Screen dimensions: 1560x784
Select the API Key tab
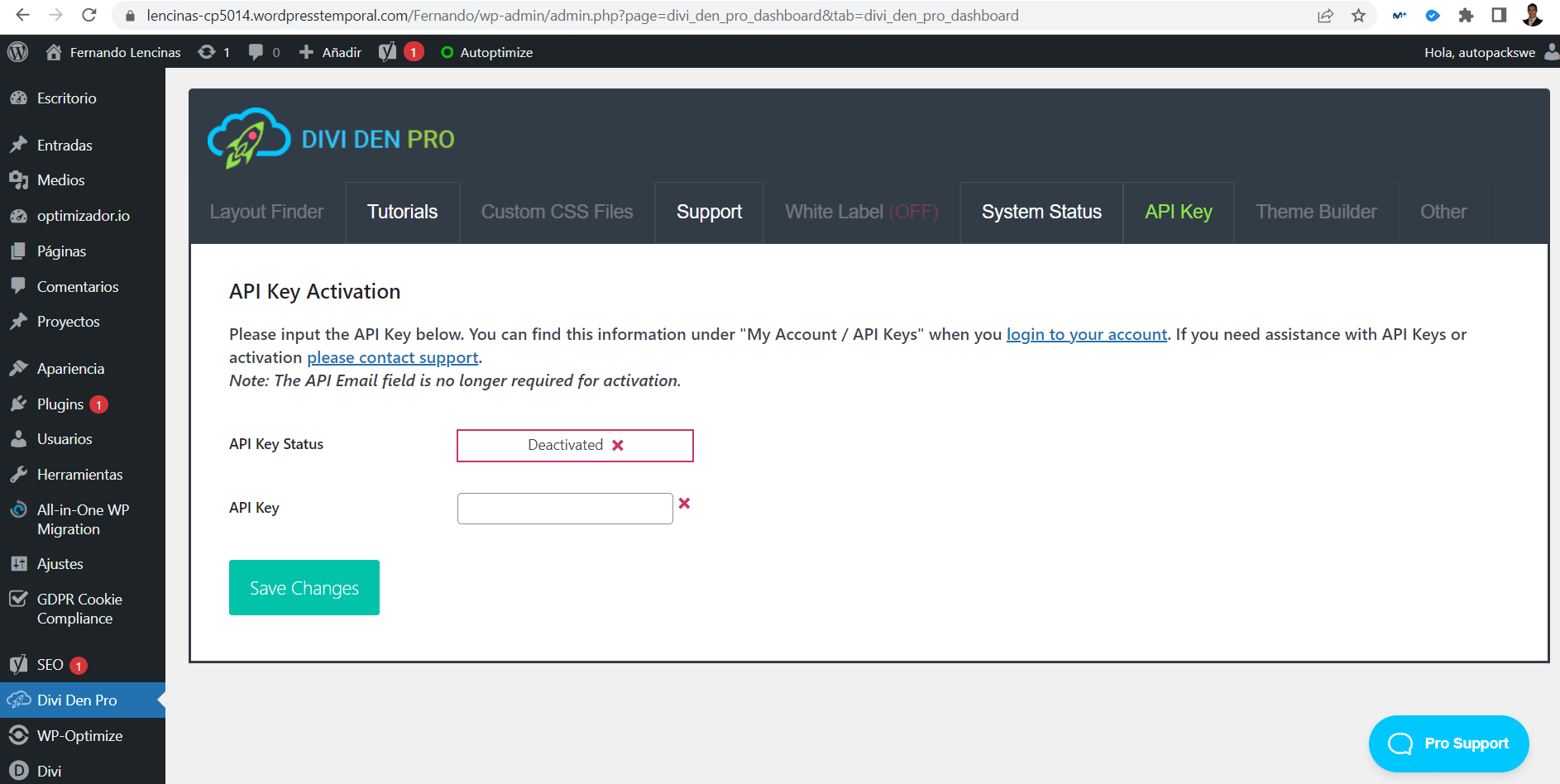[x=1179, y=213]
